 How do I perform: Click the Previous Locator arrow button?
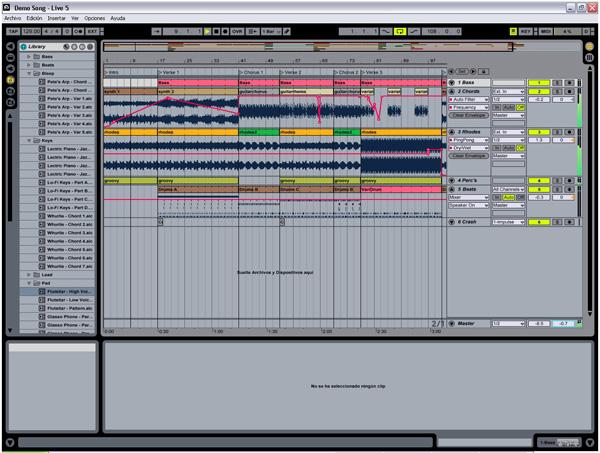[x=451, y=72]
